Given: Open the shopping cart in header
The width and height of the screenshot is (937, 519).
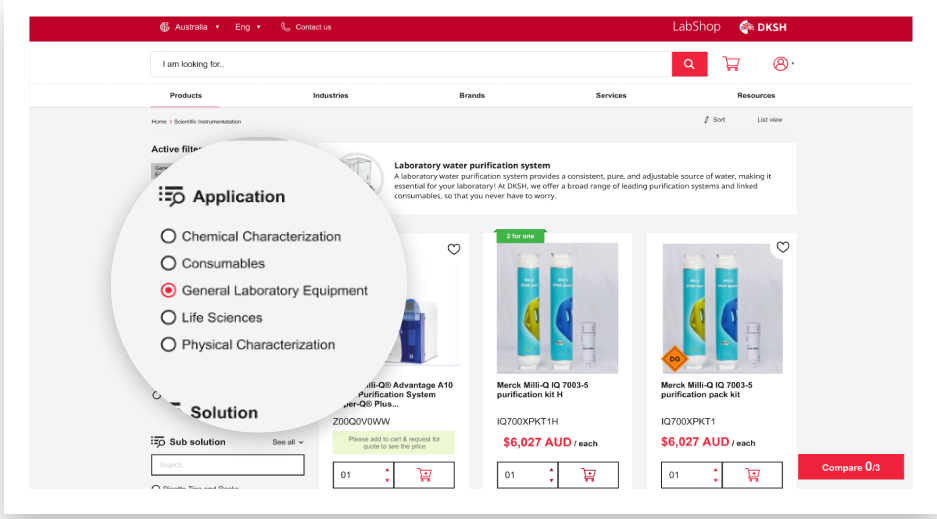Looking at the screenshot, I should click(731, 64).
